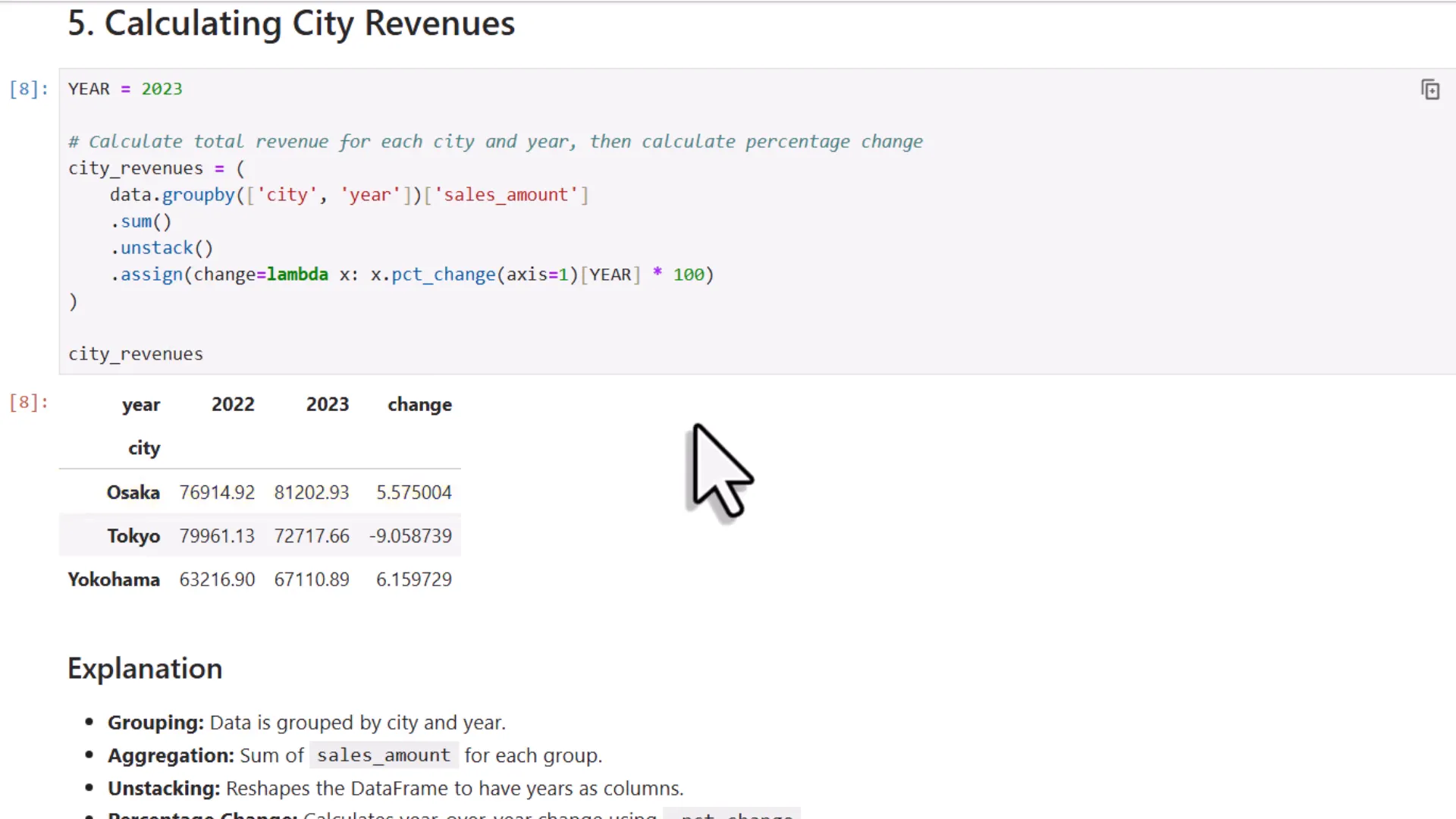The image size is (1456, 819).
Task: Click the city index label in the table
Action: click(x=144, y=447)
